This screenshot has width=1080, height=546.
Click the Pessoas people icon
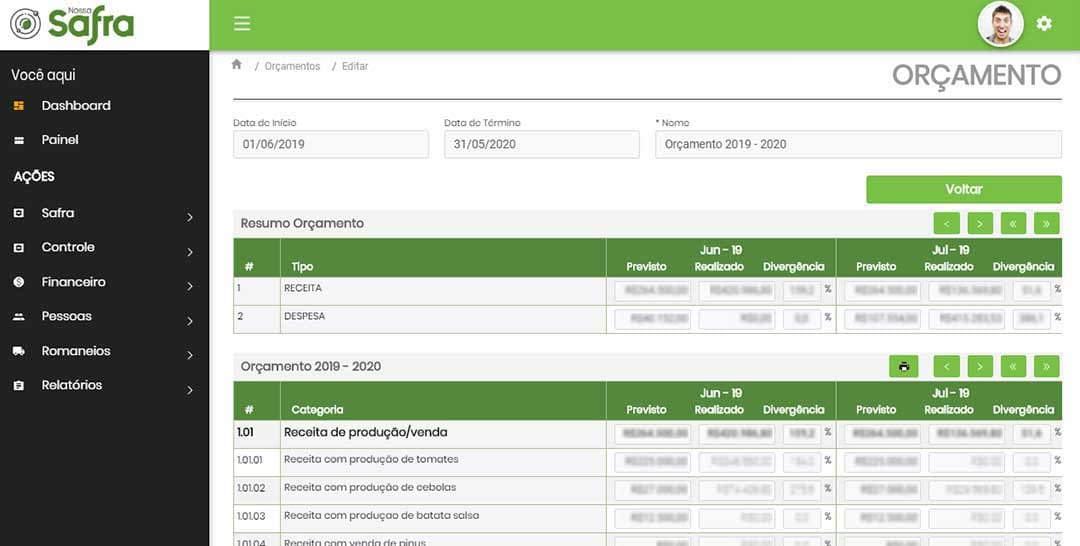[19, 317]
